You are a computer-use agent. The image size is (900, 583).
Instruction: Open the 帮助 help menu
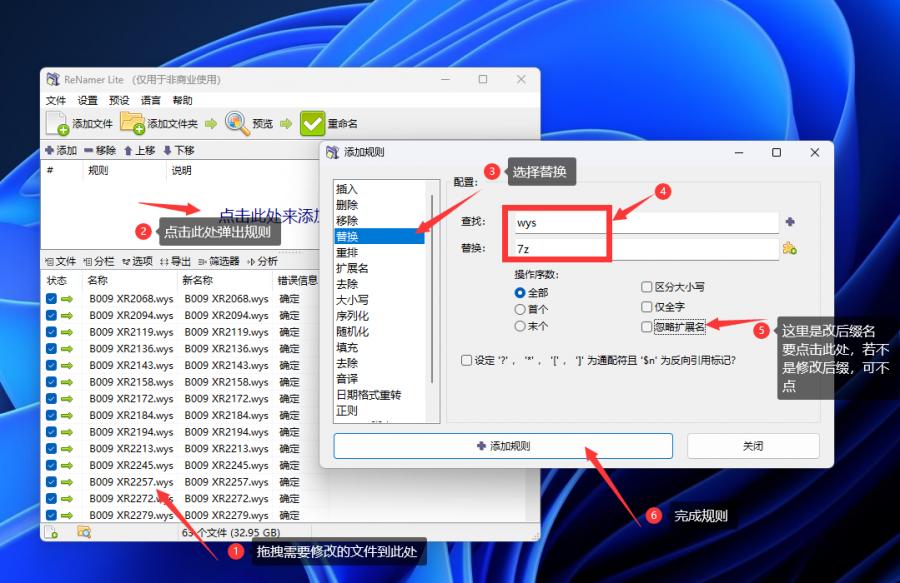[182, 100]
